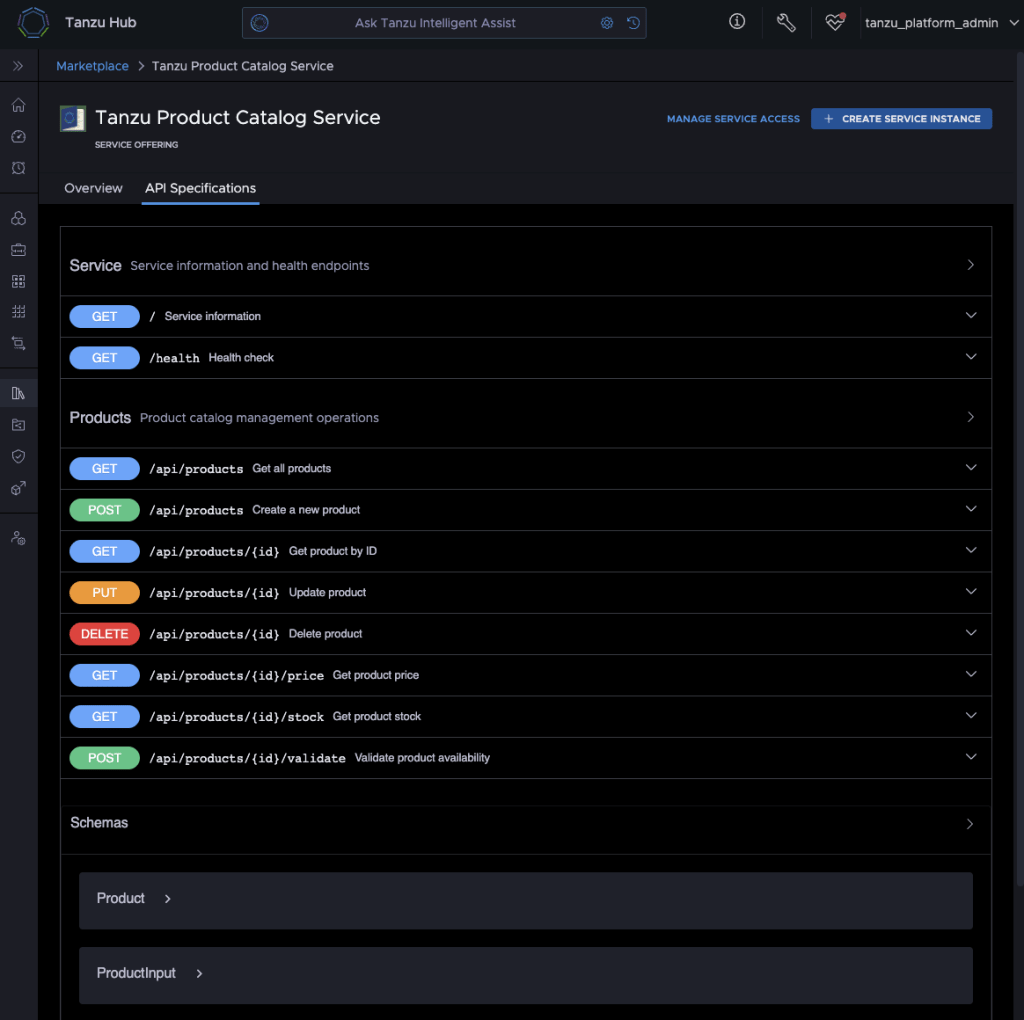1024x1020 pixels.
Task: Expand the DELETE /api/products/{id} endpoint
Action: coord(970,633)
